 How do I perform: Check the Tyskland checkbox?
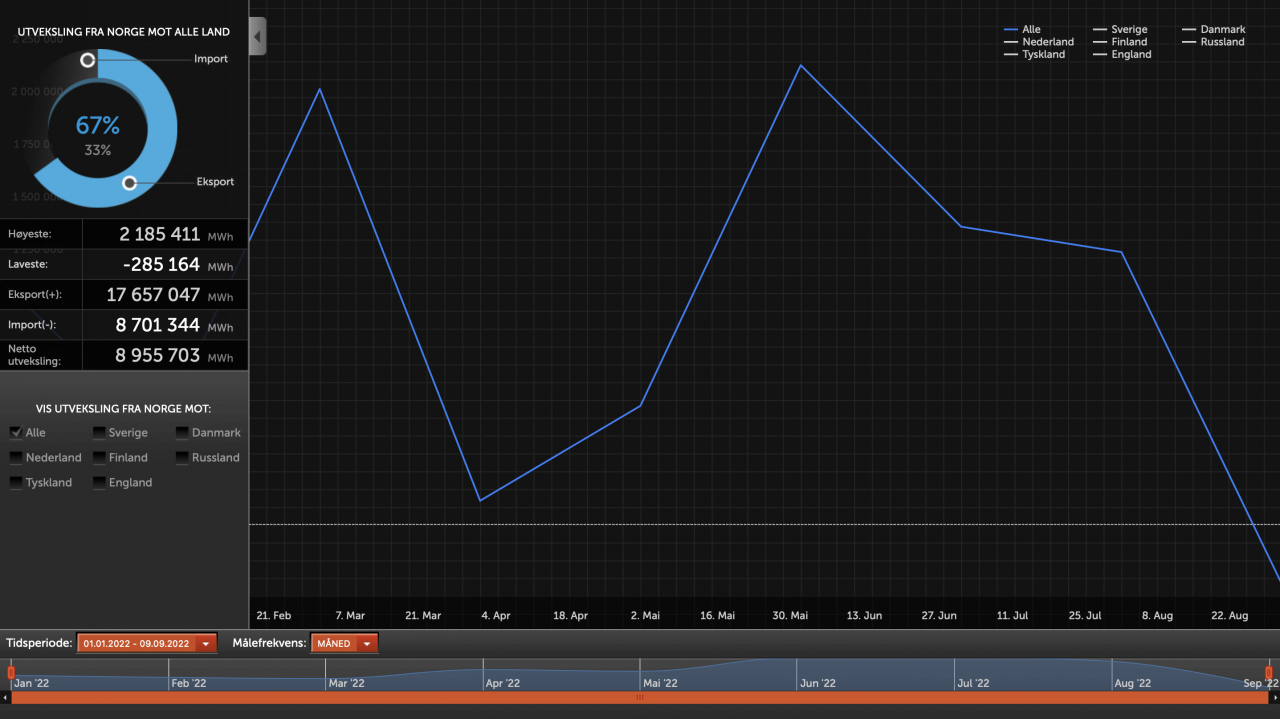pyautogui.click(x=16, y=483)
